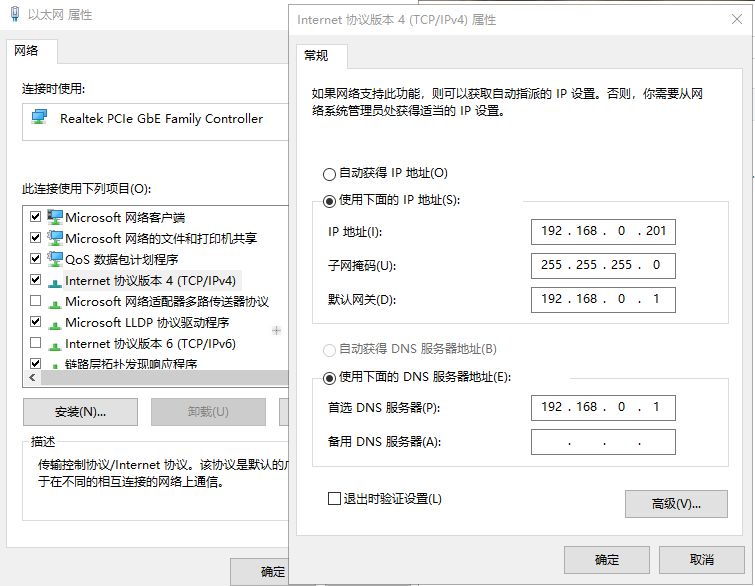The image size is (755, 586).
Task: Select 自动获得 IP 地址 radio option
Action: click(329, 173)
